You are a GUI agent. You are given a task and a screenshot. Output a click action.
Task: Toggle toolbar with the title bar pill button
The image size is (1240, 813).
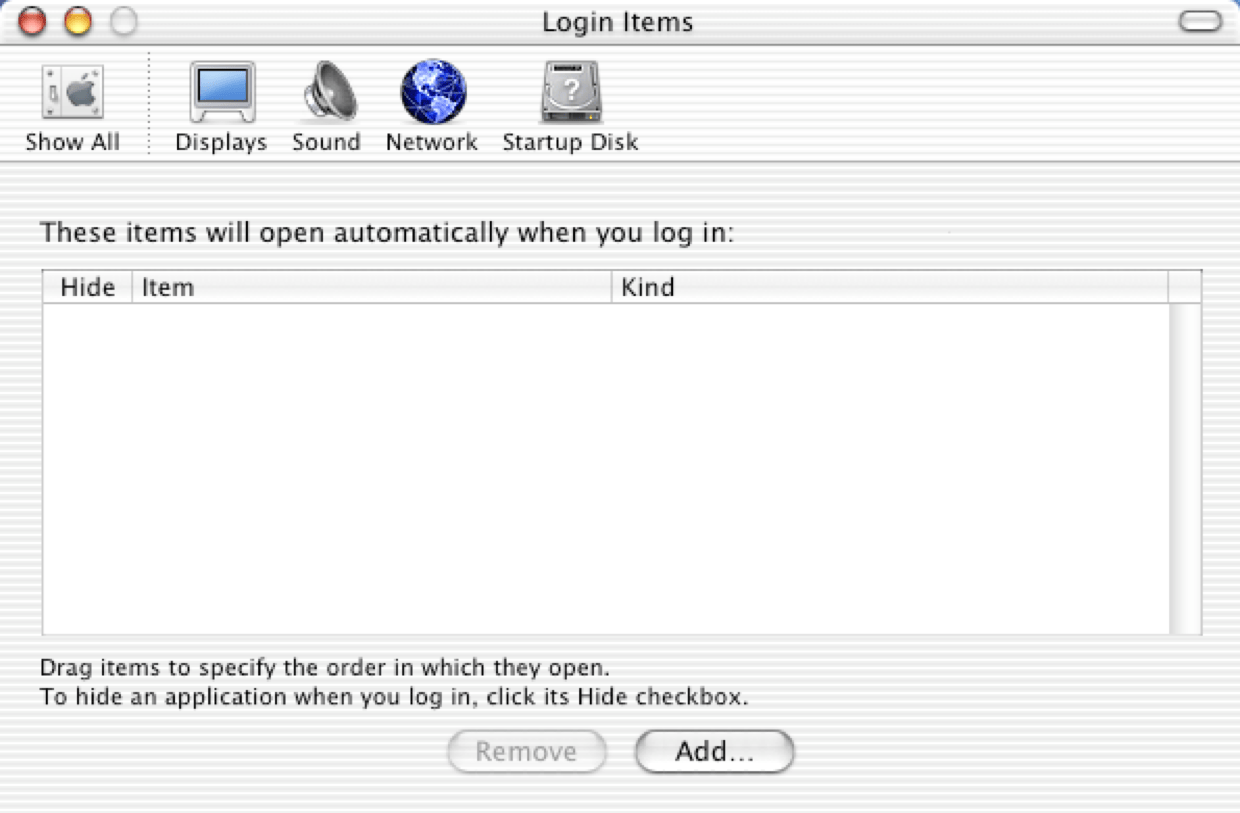[1200, 21]
